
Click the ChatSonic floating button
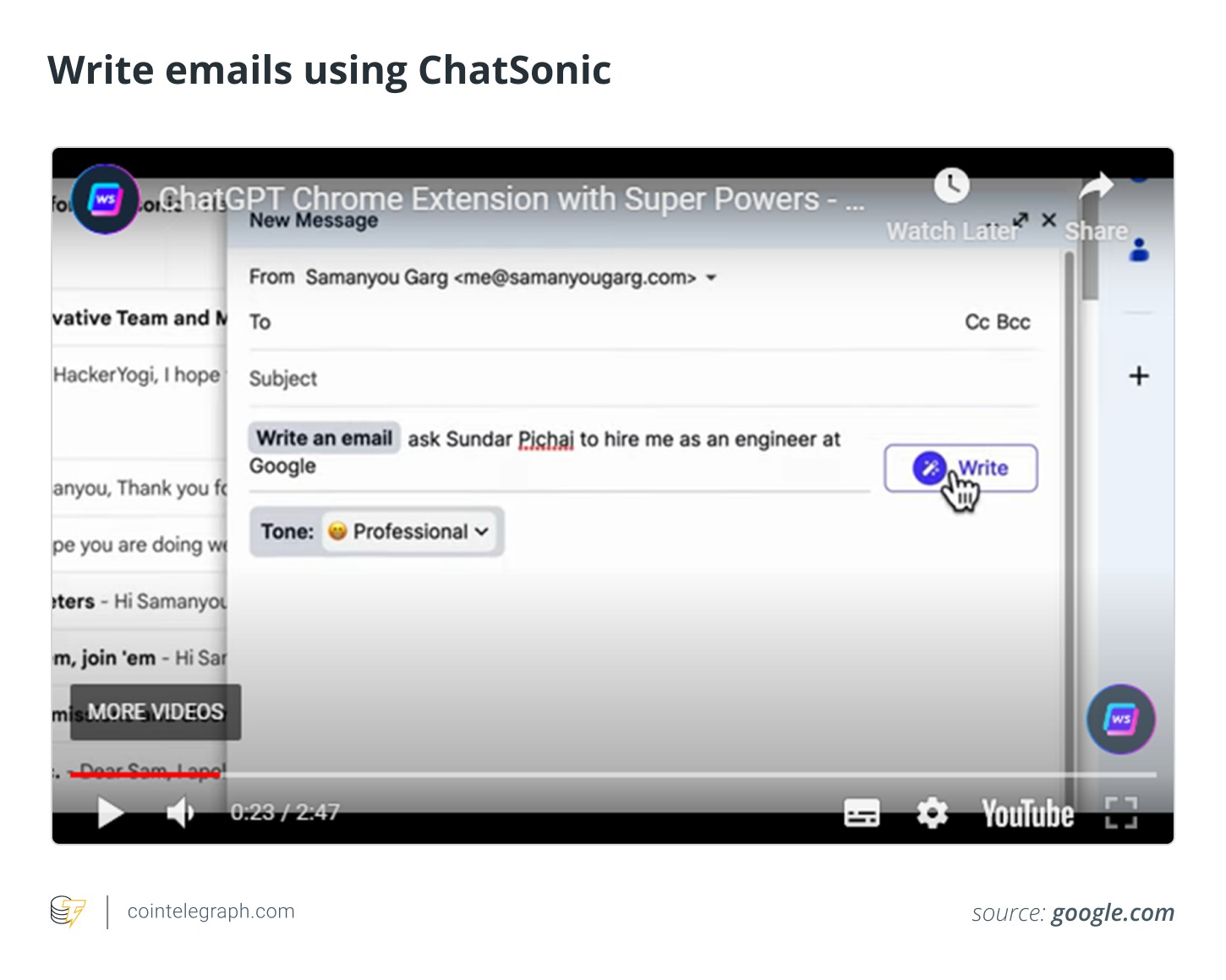[x=1120, y=720]
